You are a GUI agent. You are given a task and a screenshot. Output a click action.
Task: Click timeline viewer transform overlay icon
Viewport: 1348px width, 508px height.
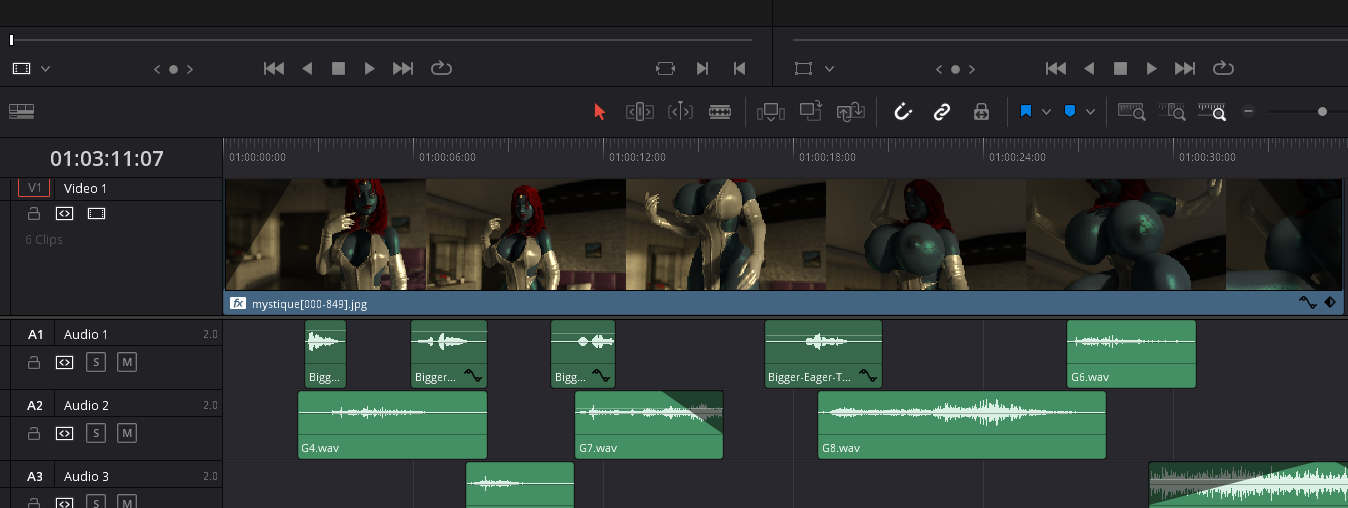tap(803, 69)
